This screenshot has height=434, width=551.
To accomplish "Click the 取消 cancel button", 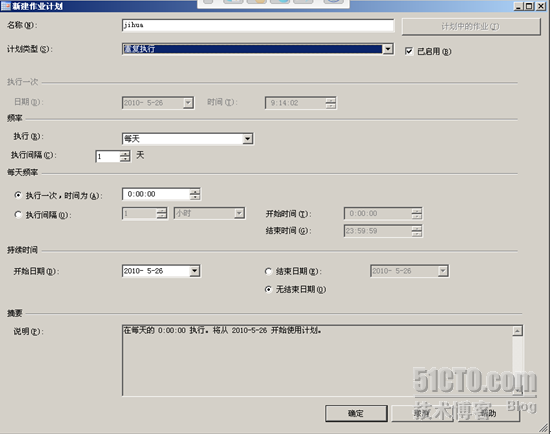I will tap(422, 414).
